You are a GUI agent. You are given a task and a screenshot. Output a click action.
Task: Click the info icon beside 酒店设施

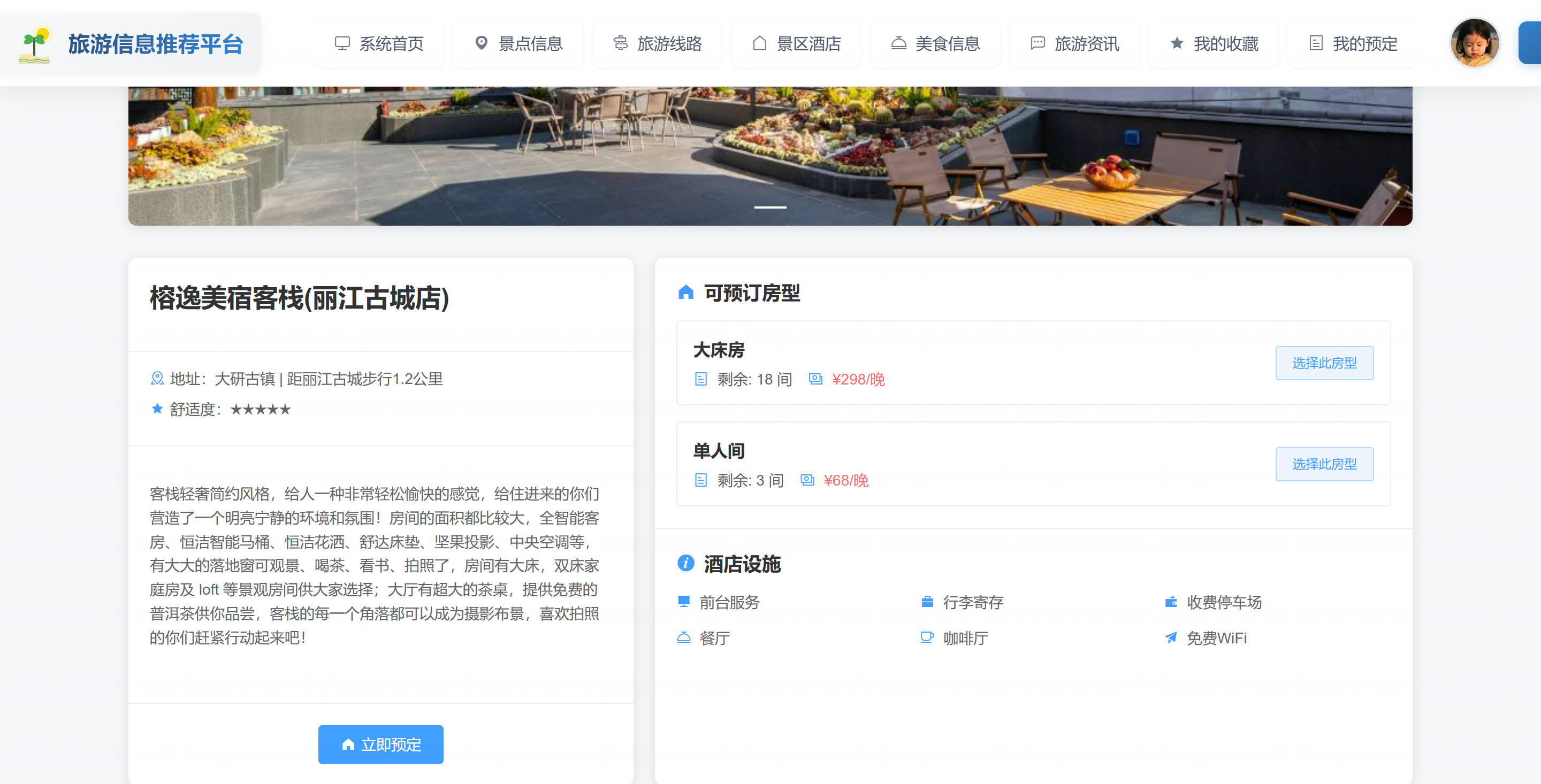point(685,563)
